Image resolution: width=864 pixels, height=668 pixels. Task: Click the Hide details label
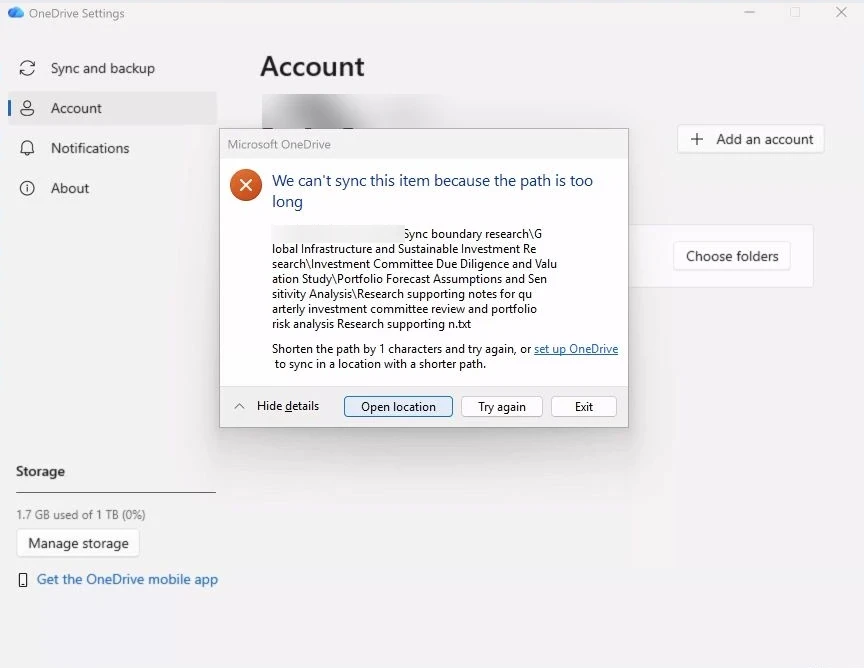tap(288, 406)
